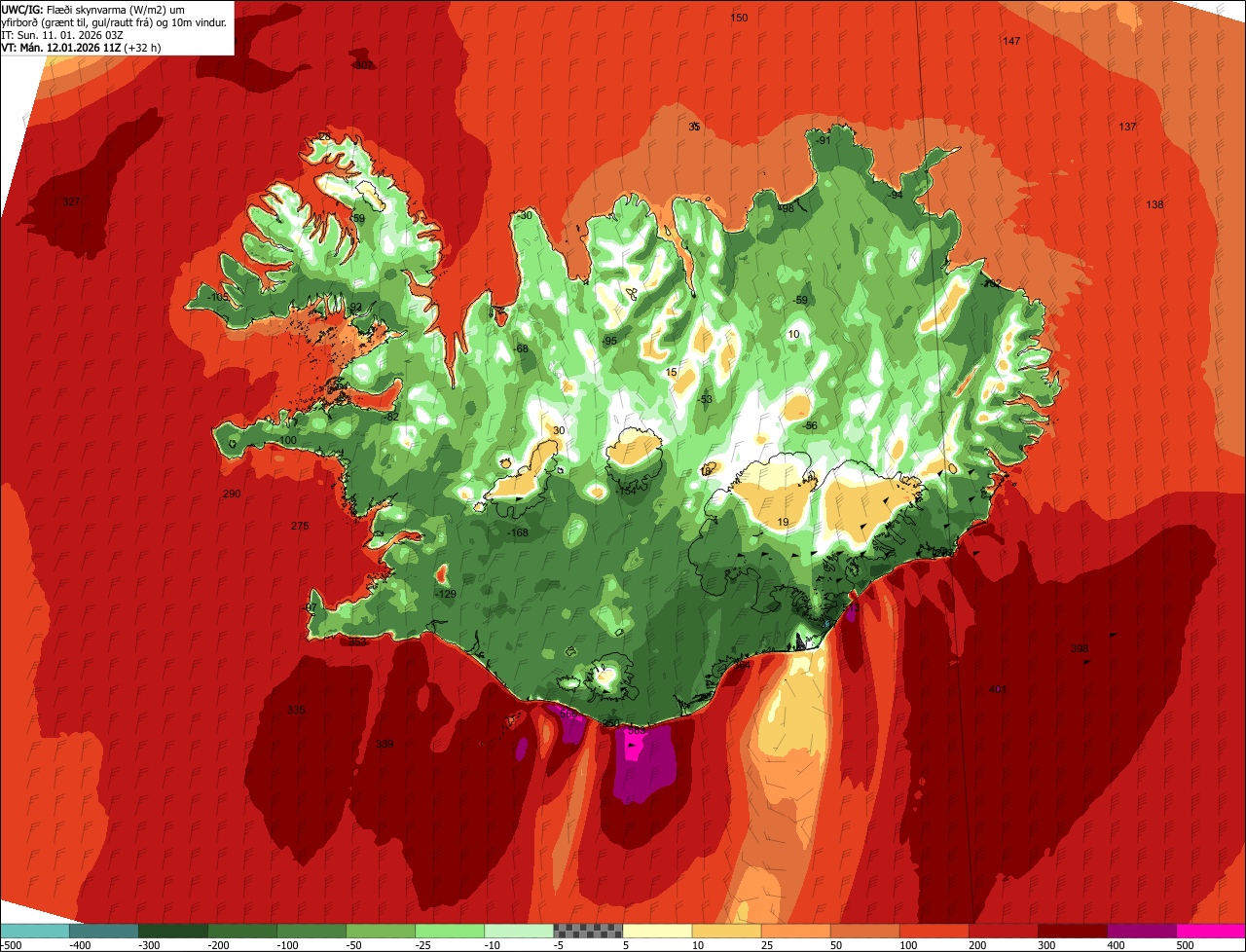Click the '-129' value in the southwest
Viewport: 1246px width, 952px height.
[445, 594]
